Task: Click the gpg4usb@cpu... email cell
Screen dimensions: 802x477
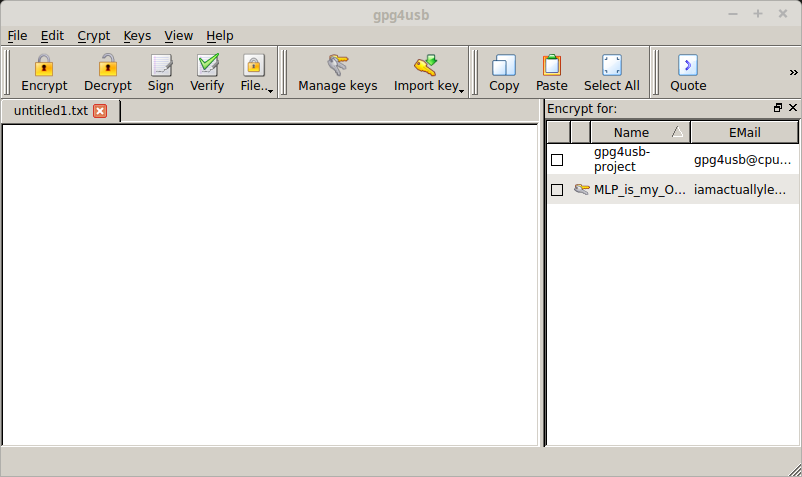Action: (x=742, y=160)
